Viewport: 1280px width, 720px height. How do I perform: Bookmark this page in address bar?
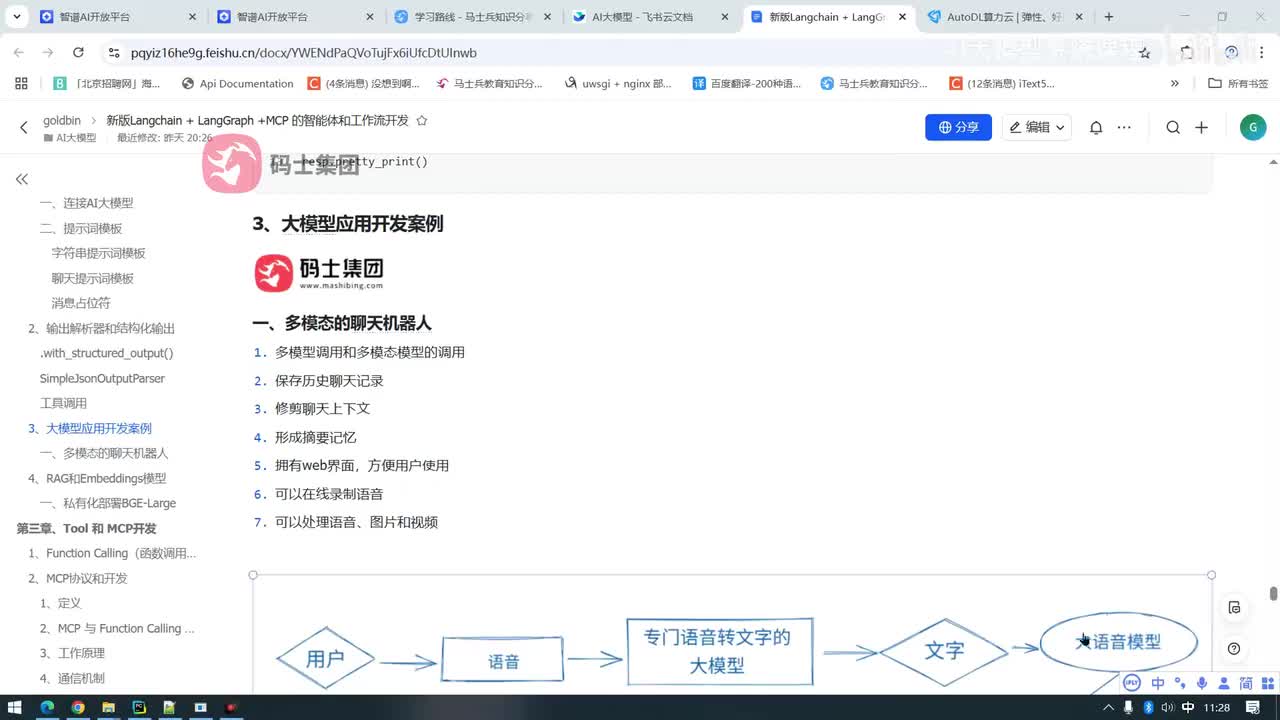point(1144,53)
